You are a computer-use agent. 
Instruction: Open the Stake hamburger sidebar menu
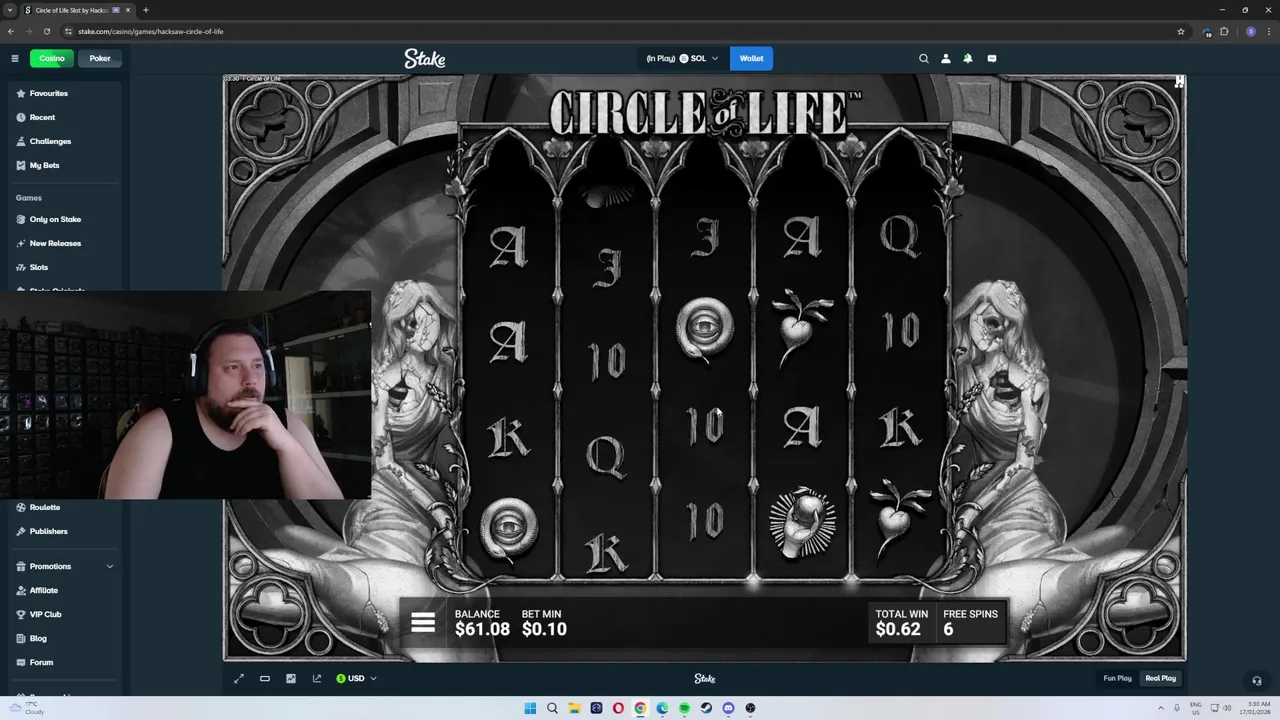pos(15,58)
